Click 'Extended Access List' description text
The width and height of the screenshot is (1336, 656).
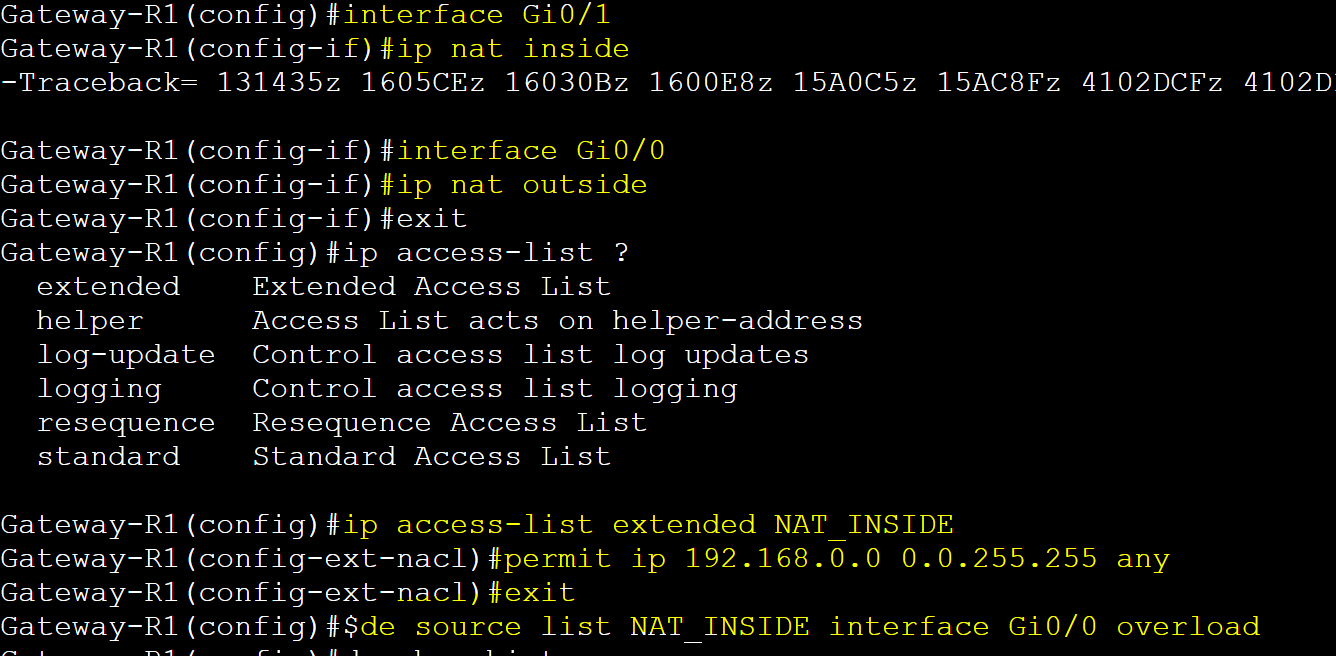(x=431, y=287)
